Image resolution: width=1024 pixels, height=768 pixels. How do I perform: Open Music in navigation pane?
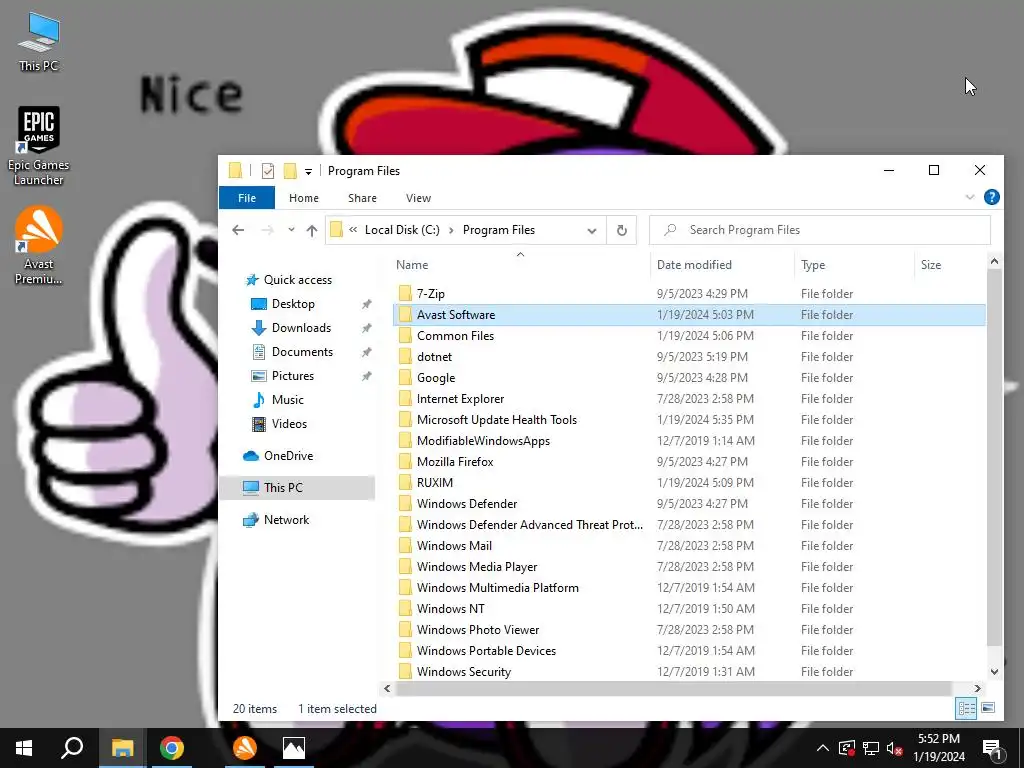tap(287, 400)
